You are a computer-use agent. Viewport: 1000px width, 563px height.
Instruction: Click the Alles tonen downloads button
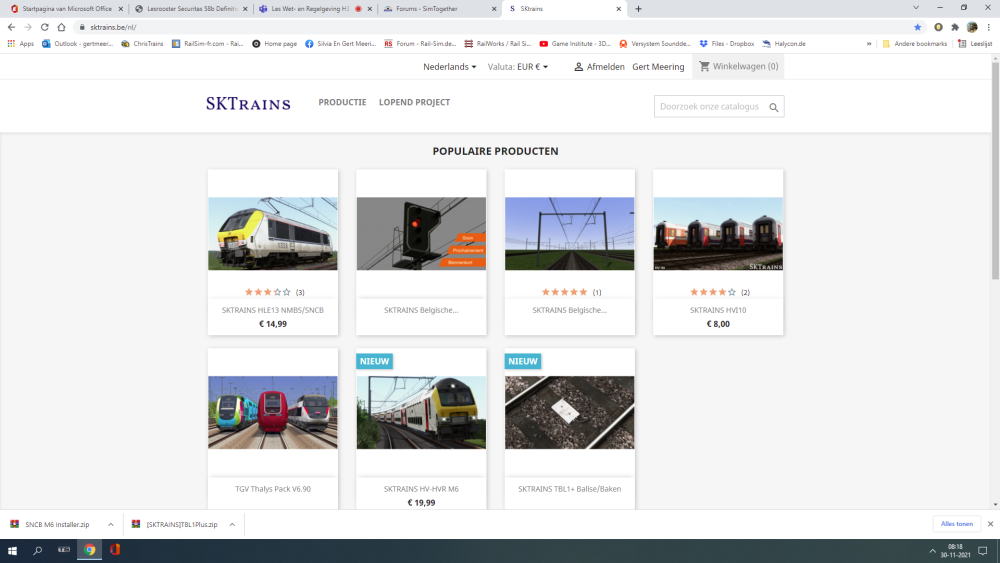(x=956, y=524)
